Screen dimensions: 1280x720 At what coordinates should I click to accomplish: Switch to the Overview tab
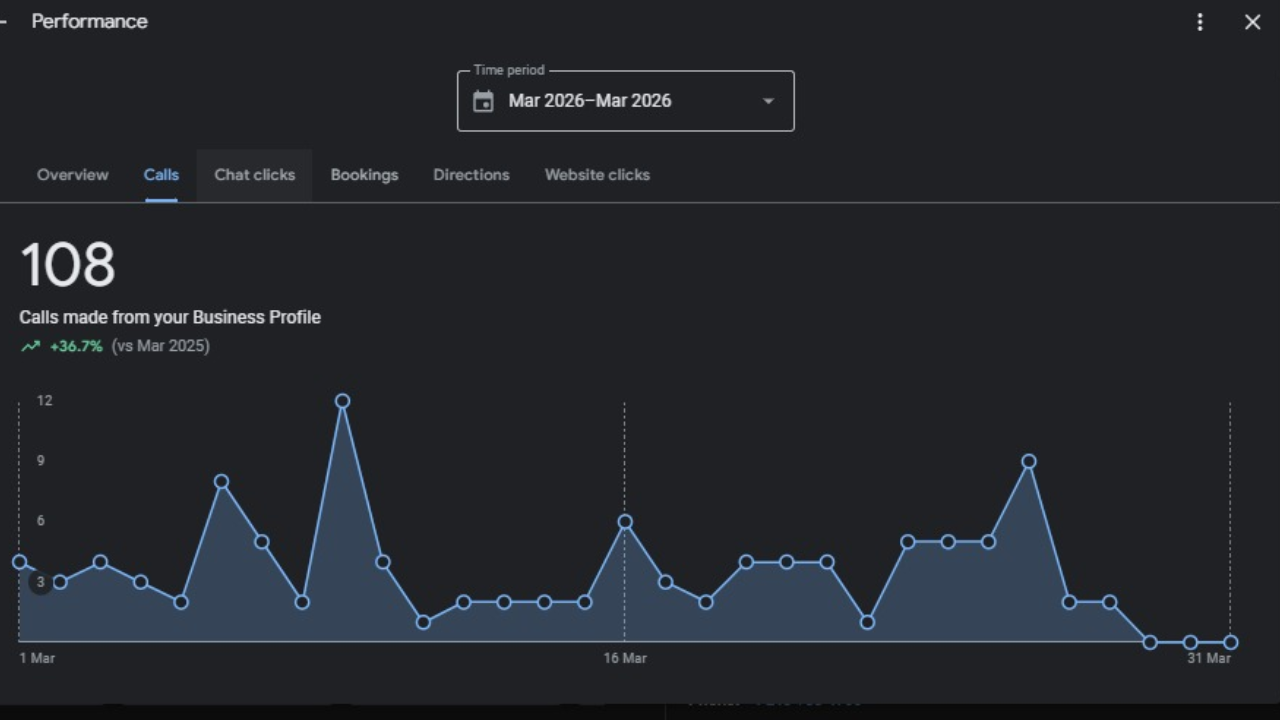point(72,175)
